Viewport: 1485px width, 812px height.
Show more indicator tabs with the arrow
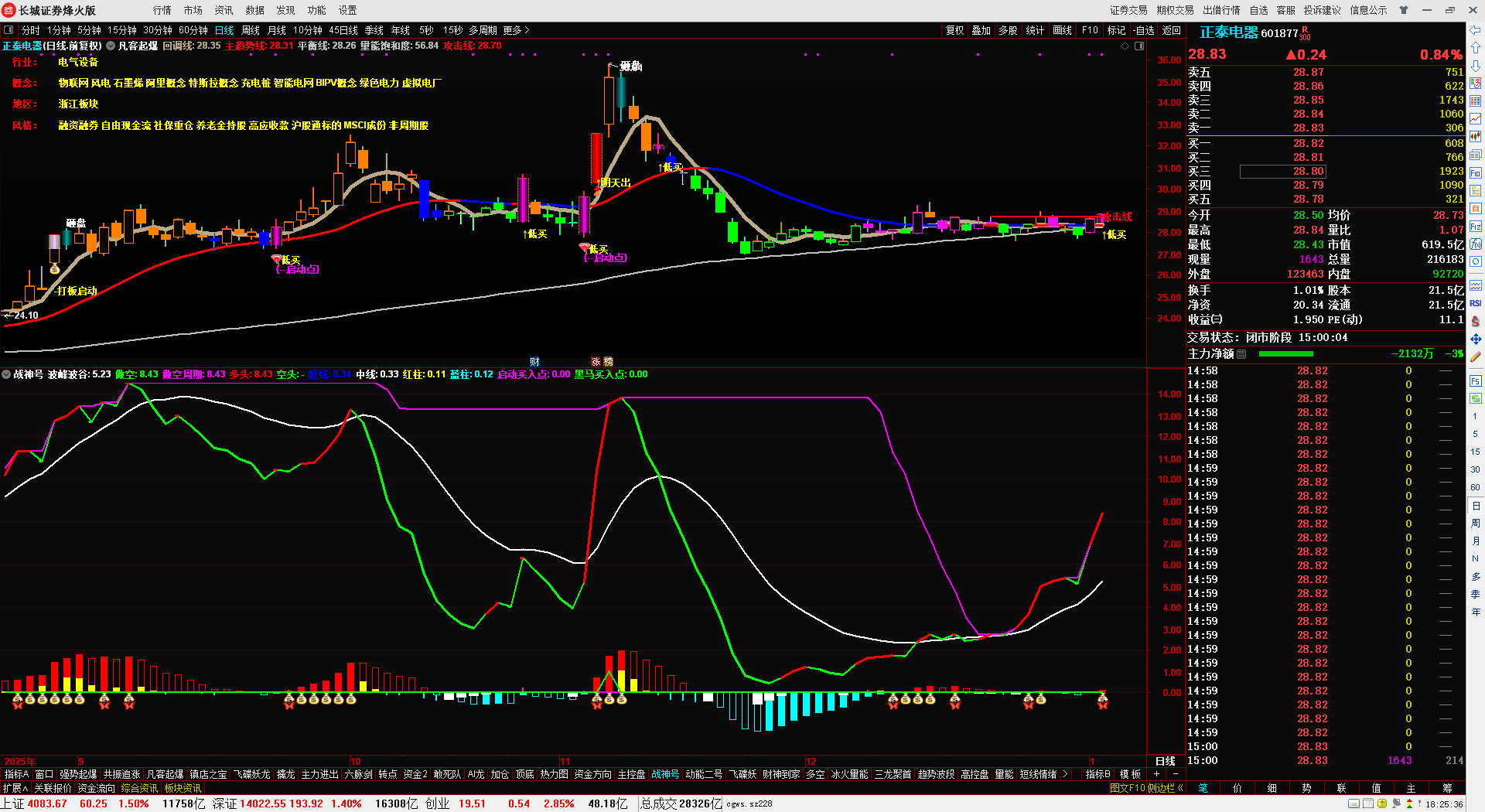click(1065, 774)
